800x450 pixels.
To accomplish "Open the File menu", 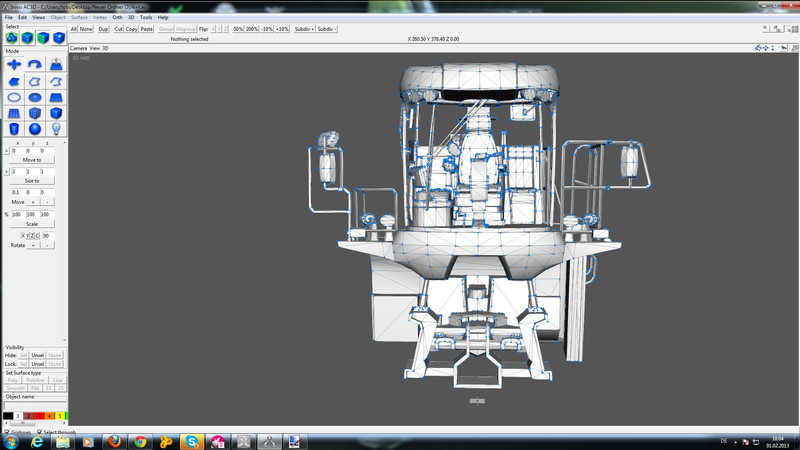I will 9,17.
